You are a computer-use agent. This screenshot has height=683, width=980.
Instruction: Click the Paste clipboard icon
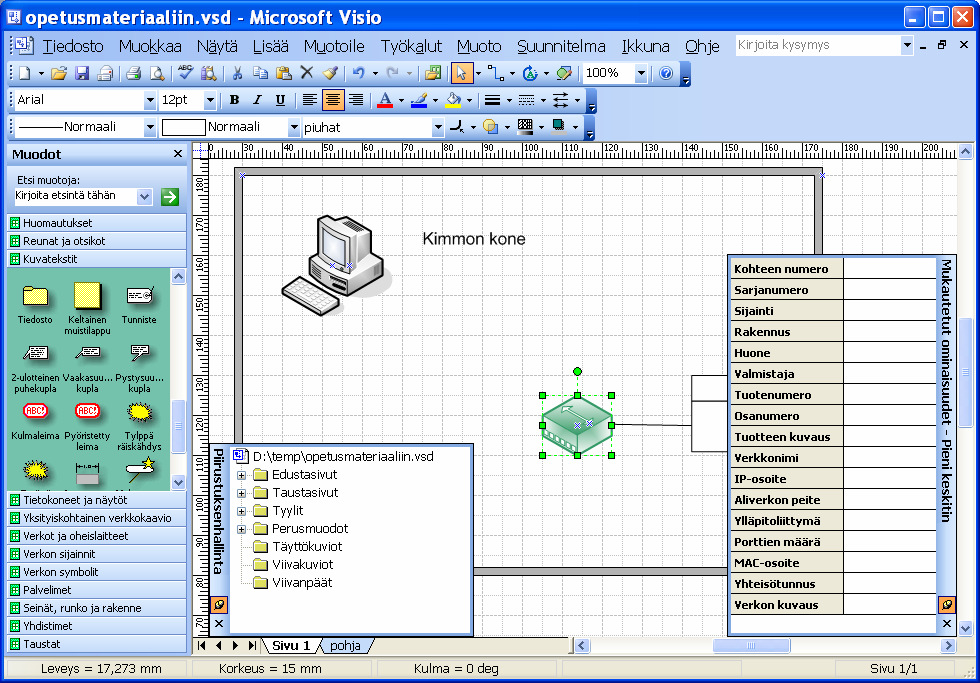(283, 74)
